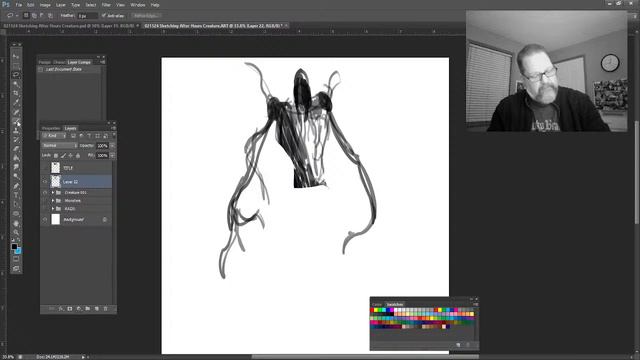Select Layer 22 thumbnail
640x360 pixels.
(56, 181)
